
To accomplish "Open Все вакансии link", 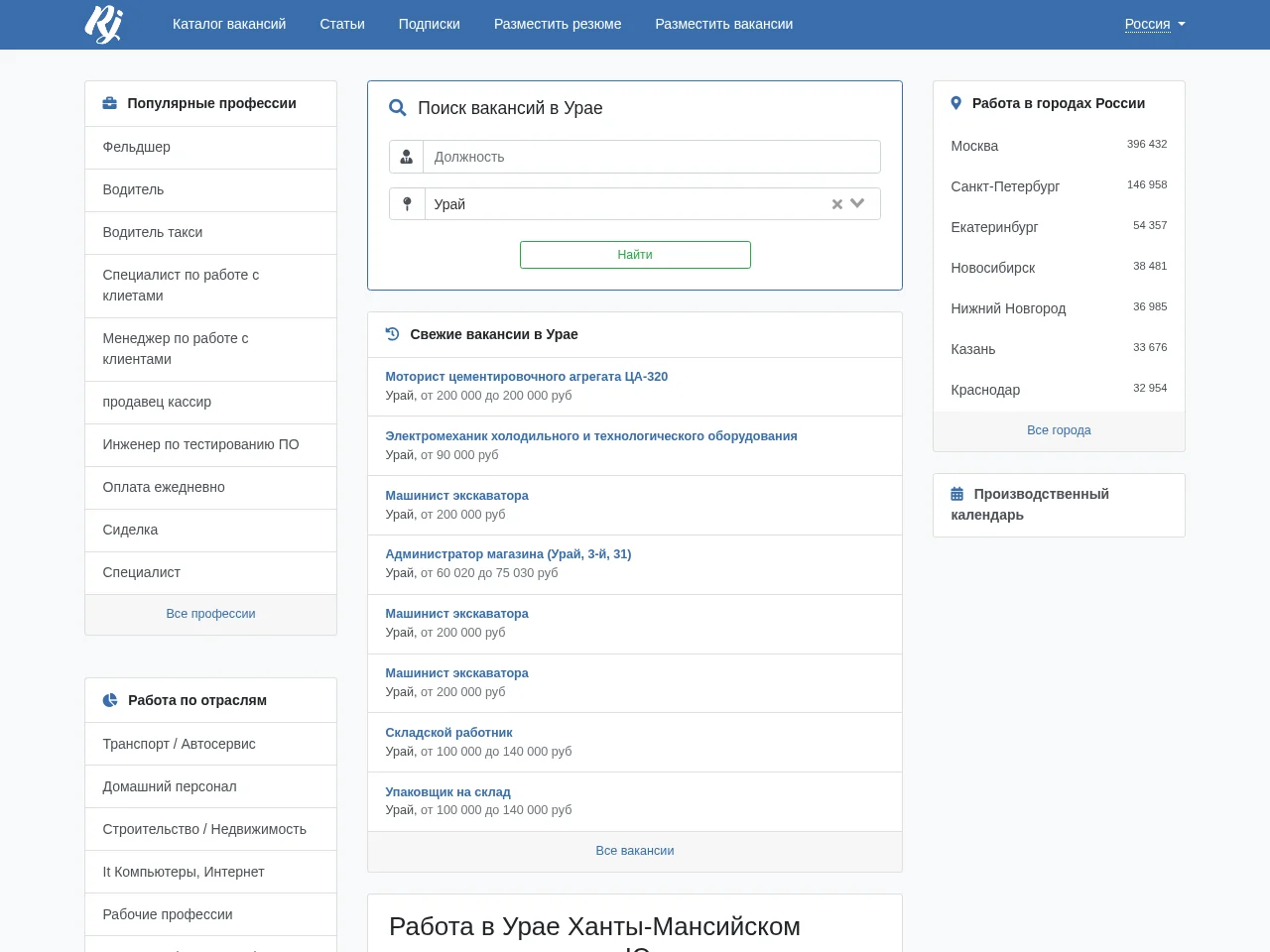I will point(635,851).
